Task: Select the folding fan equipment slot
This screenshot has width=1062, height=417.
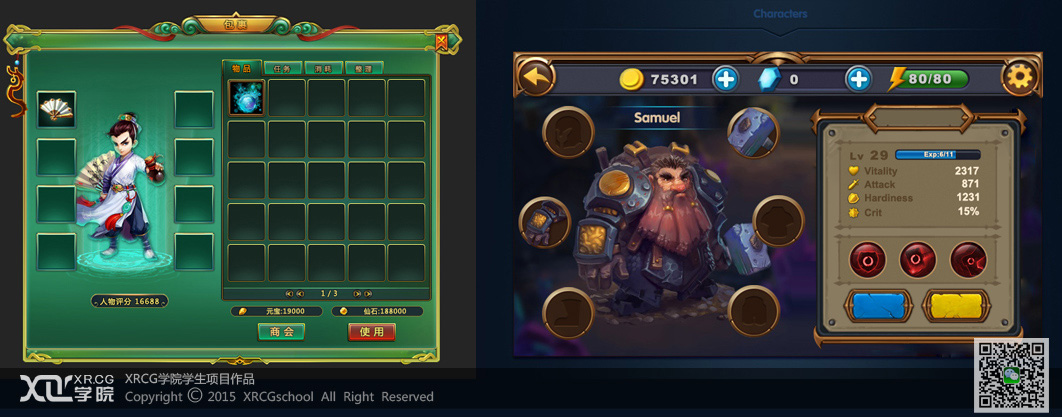Action: pyautogui.click(x=56, y=110)
